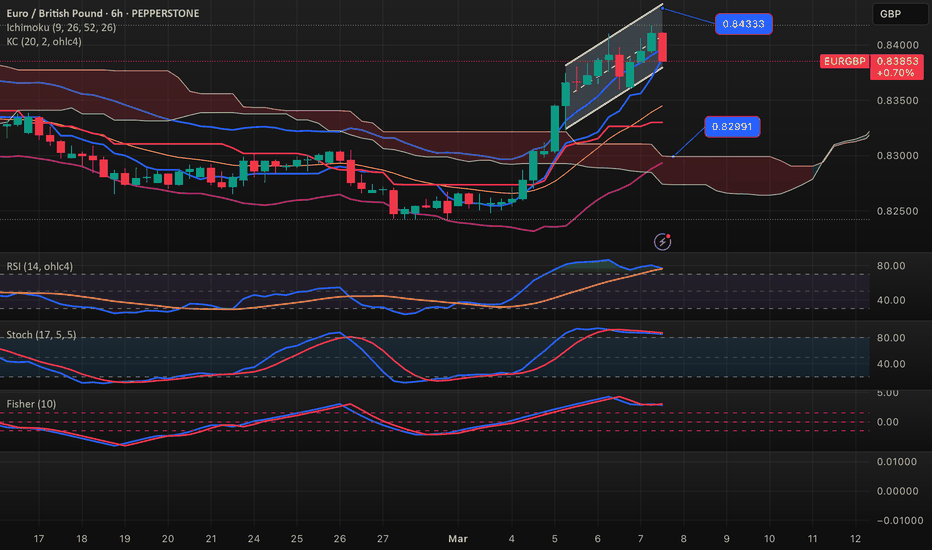Viewport: 932px width, 550px height.
Task: Click date 12 on time axis
Action: 855,539
